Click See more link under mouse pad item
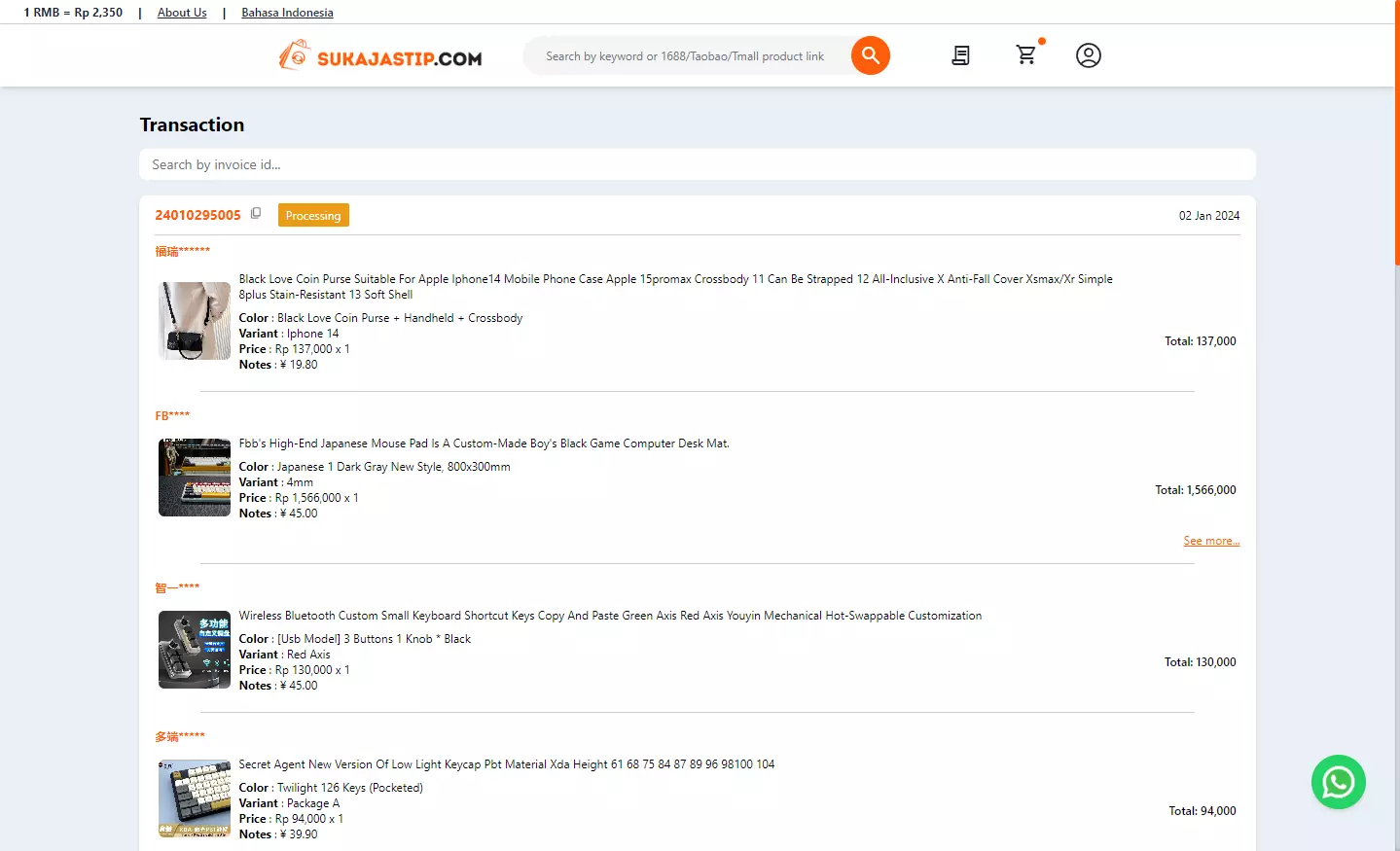 point(1211,541)
